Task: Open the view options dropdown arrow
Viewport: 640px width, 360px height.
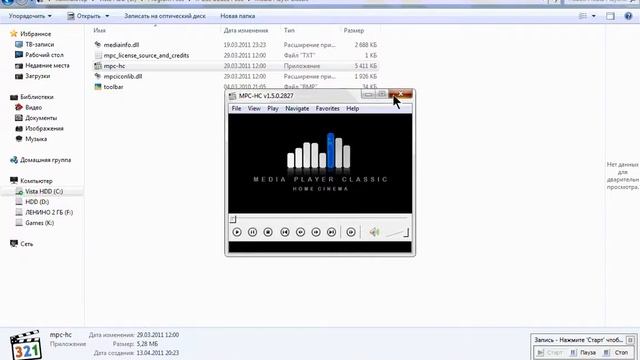Action: pos(593,16)
